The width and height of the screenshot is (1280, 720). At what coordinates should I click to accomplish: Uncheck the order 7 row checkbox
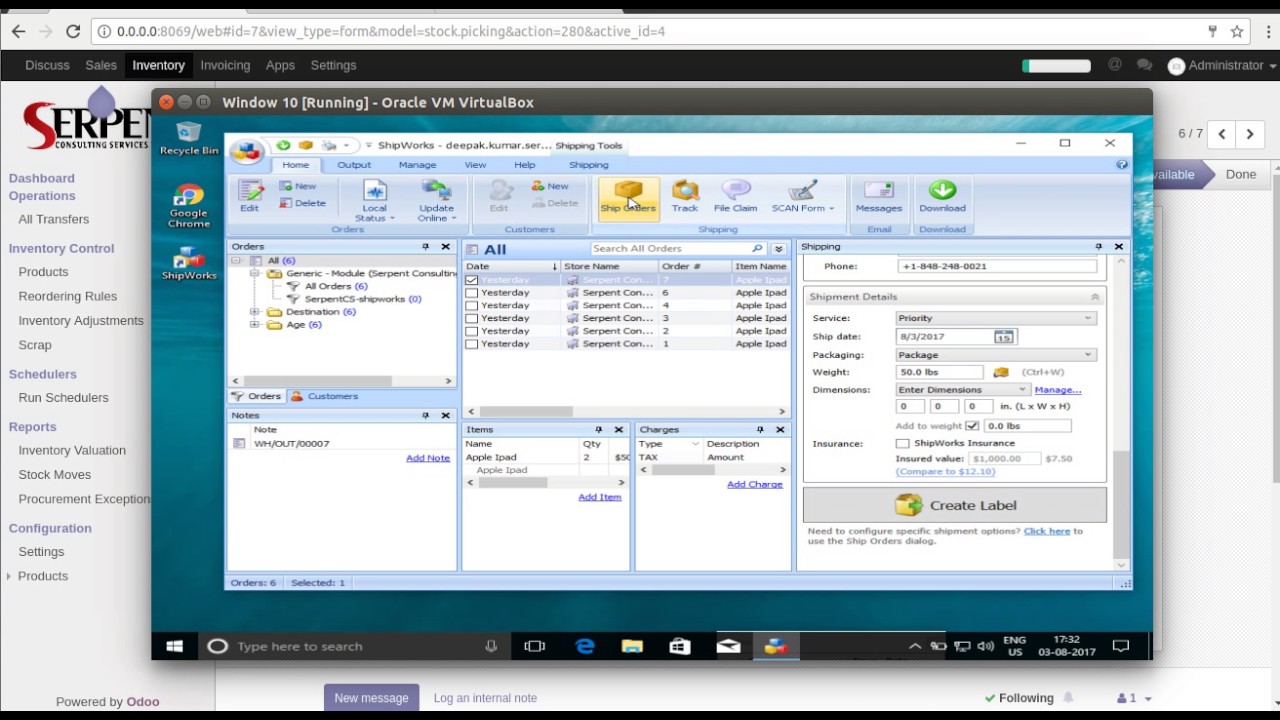pos(471,280)
